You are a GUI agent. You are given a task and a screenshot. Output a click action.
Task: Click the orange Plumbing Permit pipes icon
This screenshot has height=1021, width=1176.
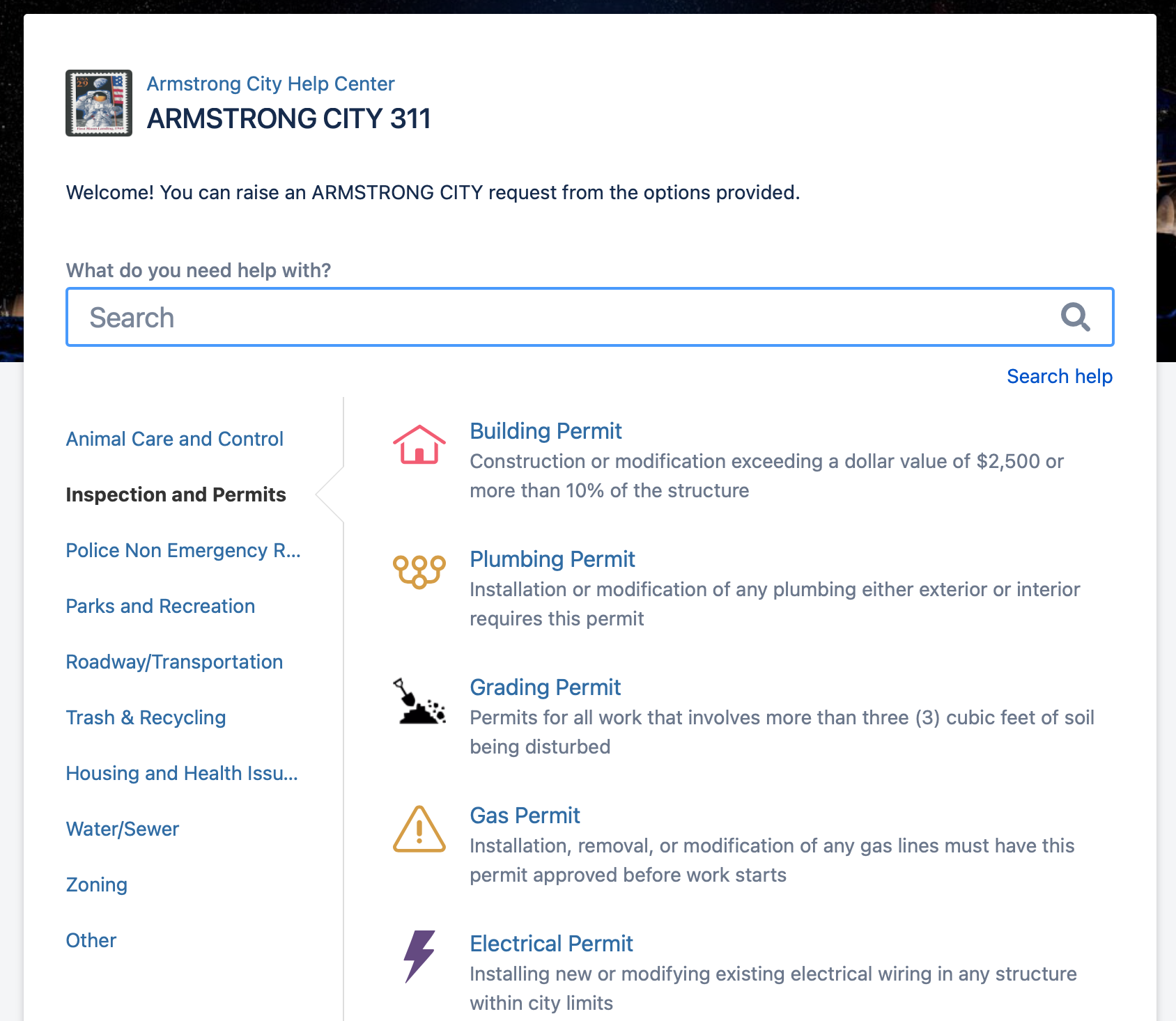click(419, 572)
